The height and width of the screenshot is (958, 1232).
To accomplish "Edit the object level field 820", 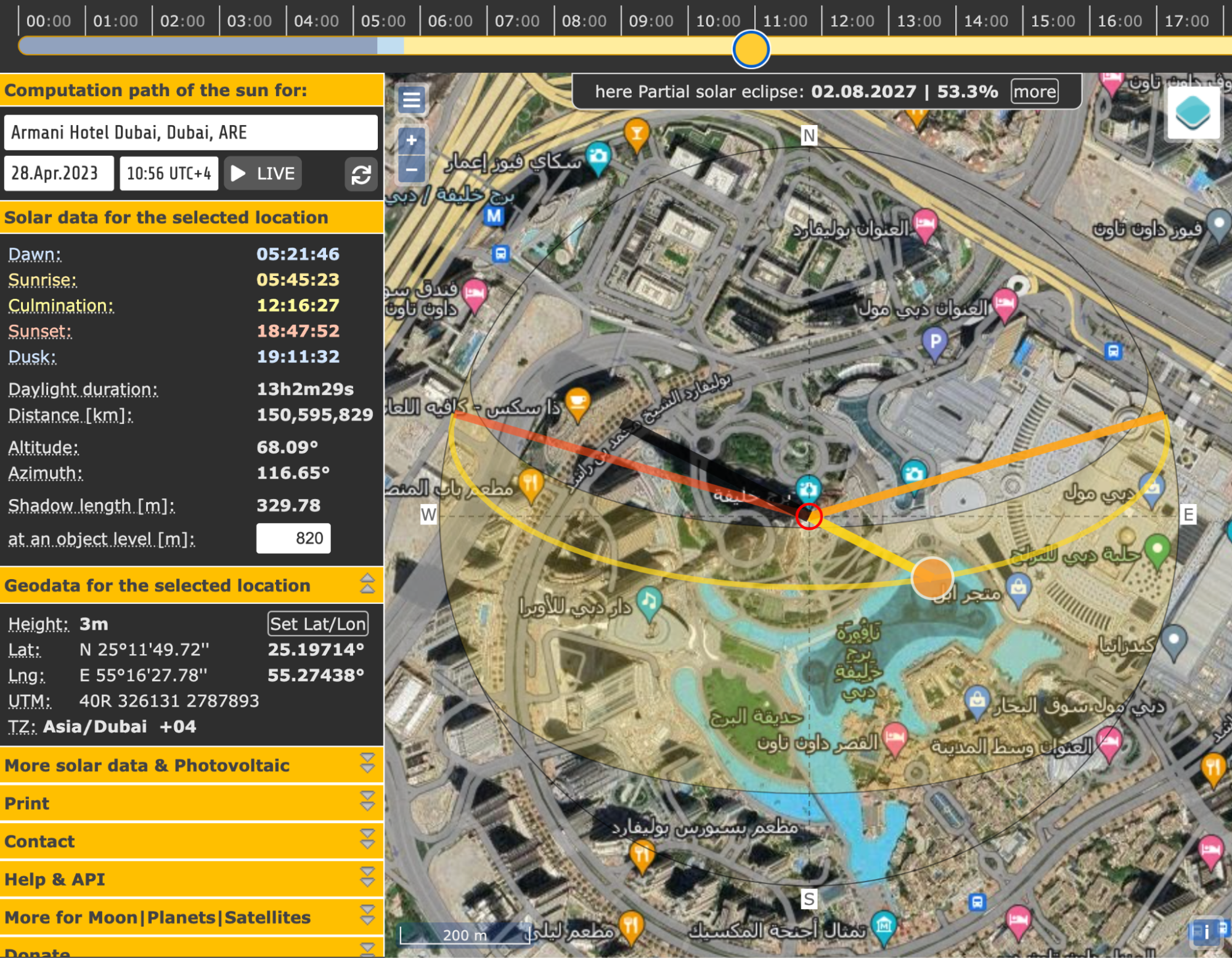I will click(x=293, y=538).
